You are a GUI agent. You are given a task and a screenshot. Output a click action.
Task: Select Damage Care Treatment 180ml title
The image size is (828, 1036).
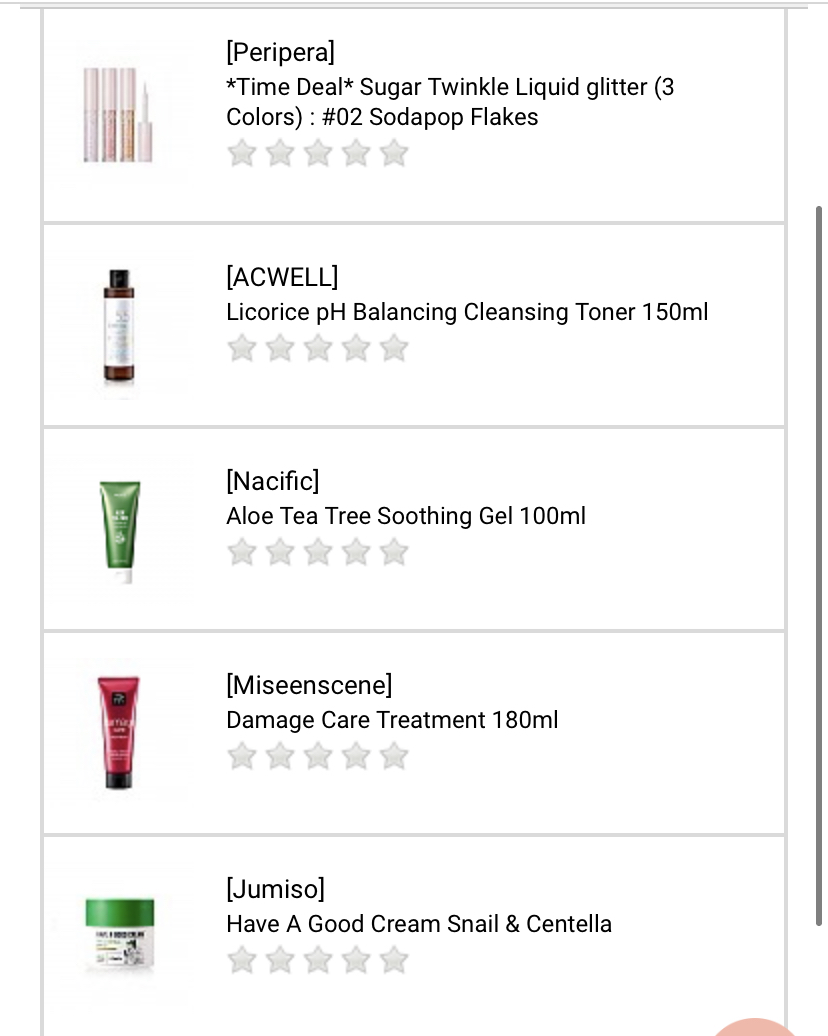coord(392,720)
